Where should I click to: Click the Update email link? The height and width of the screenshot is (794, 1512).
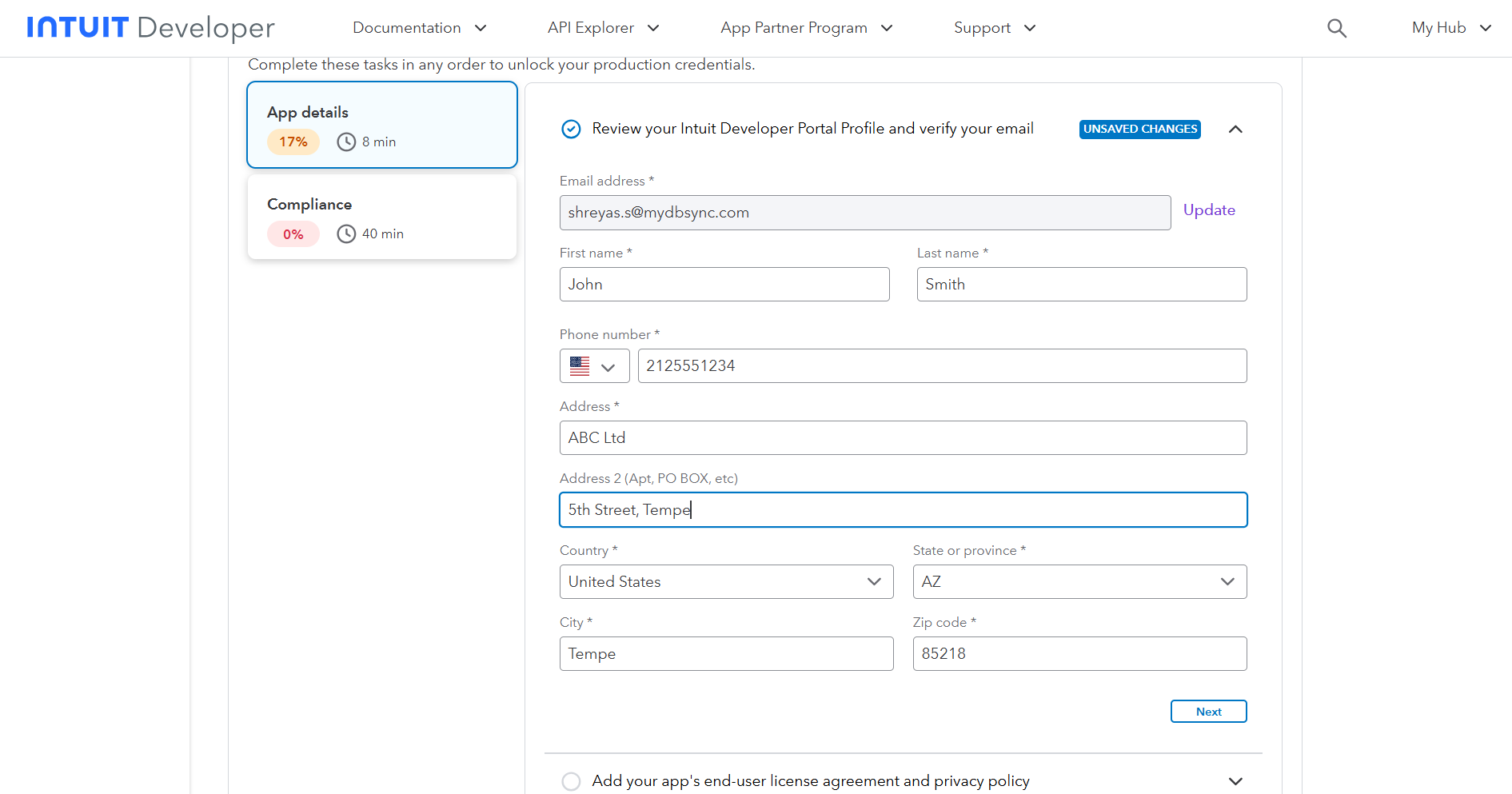click(x=1208, y=210)
